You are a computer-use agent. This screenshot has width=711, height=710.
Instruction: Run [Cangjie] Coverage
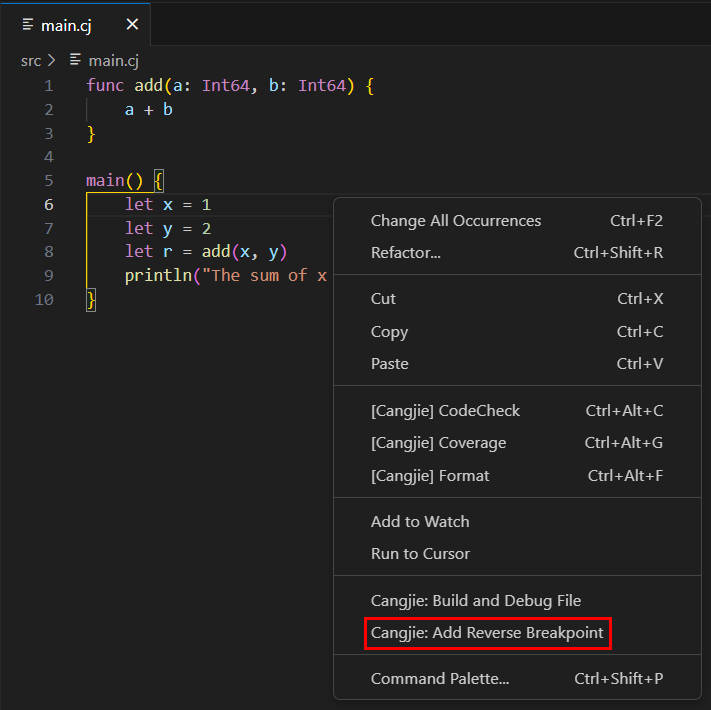pos(438,443)
